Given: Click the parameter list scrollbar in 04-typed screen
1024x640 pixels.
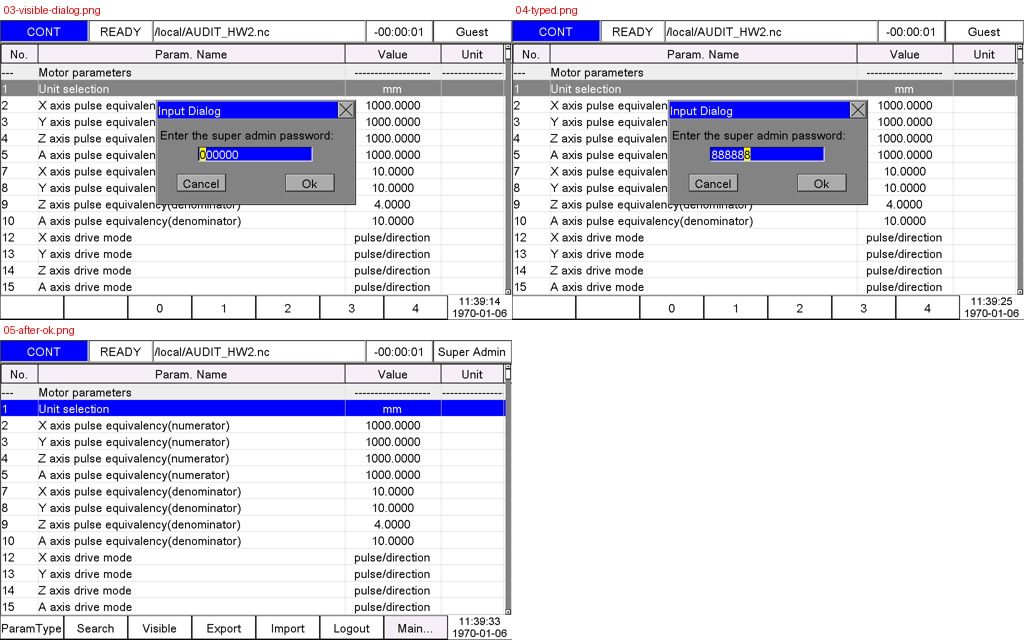Looking at the screenshot, I should (x=1020, y=170).
